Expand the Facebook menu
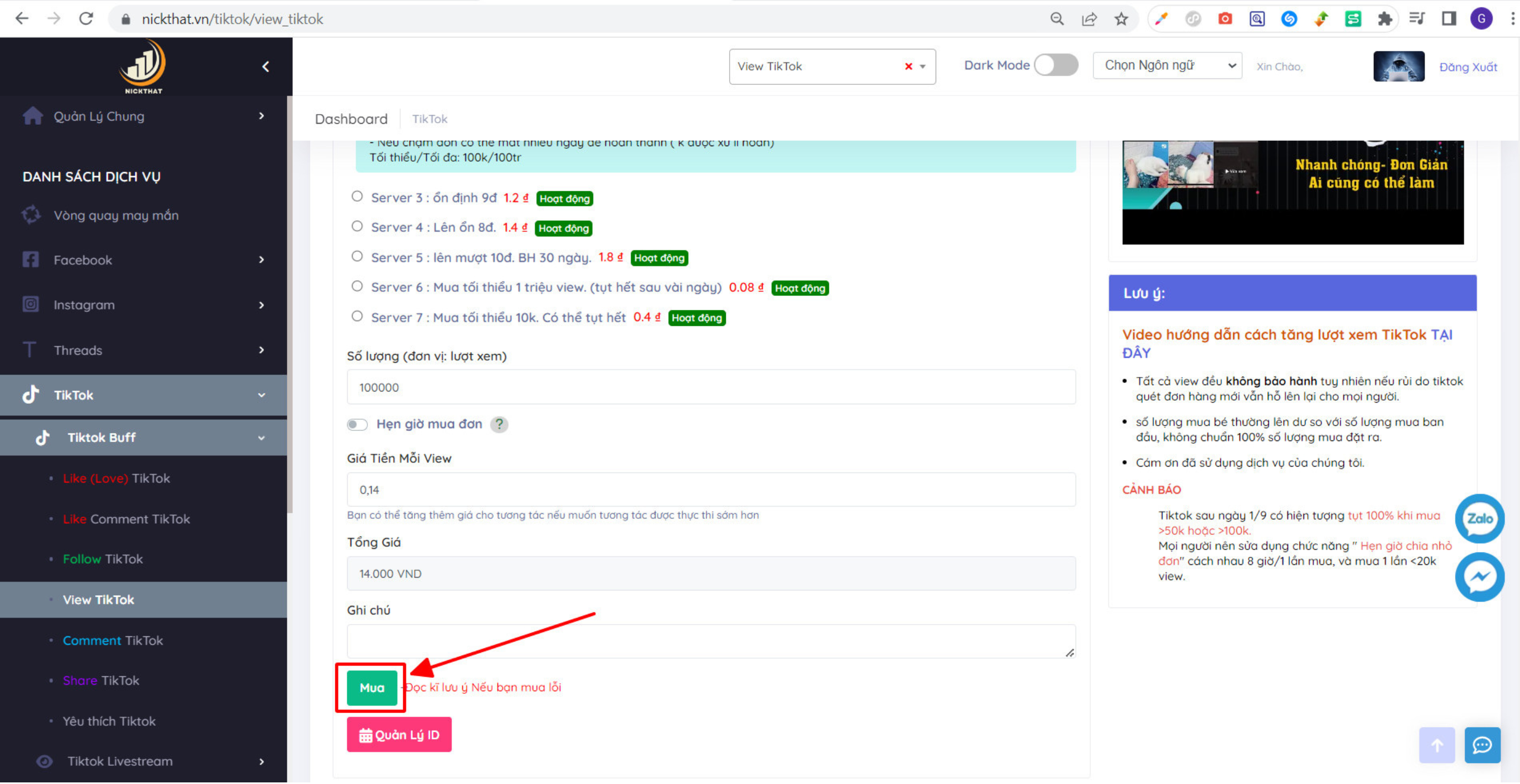 [x=143, y=260]
